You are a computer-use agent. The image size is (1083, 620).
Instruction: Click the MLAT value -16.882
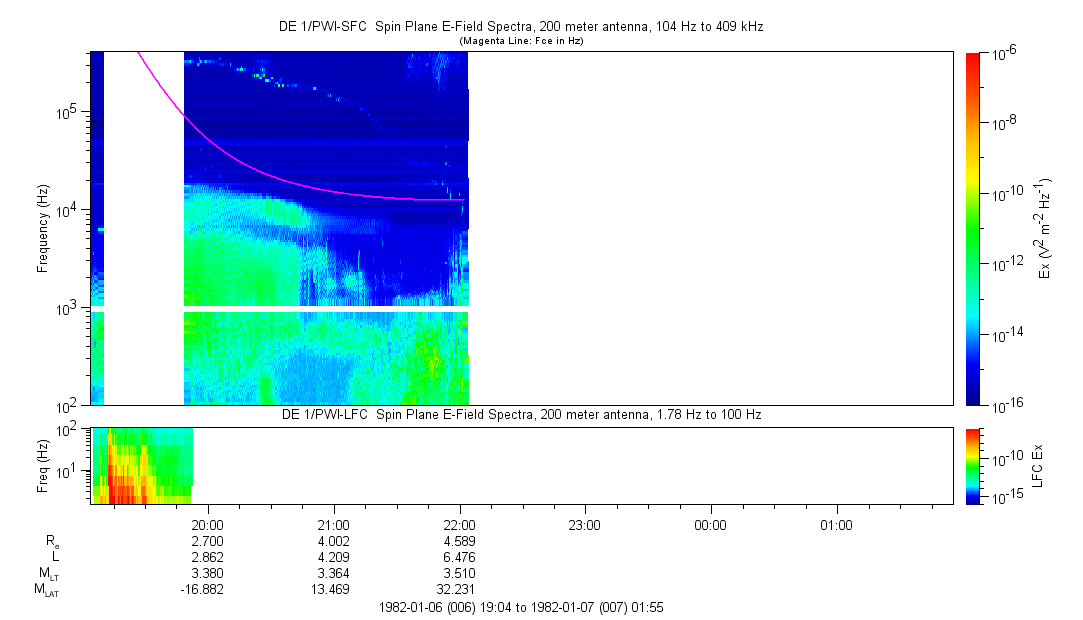pyautogui.click(x=207, y=590)
